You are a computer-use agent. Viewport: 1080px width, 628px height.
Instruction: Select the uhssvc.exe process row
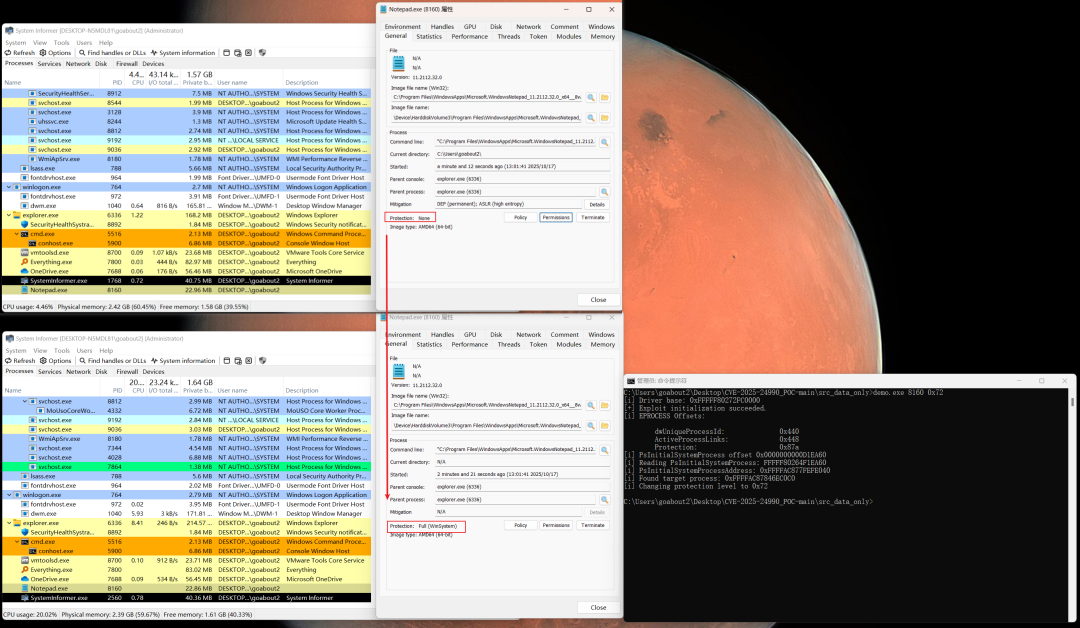pos(54,121)
